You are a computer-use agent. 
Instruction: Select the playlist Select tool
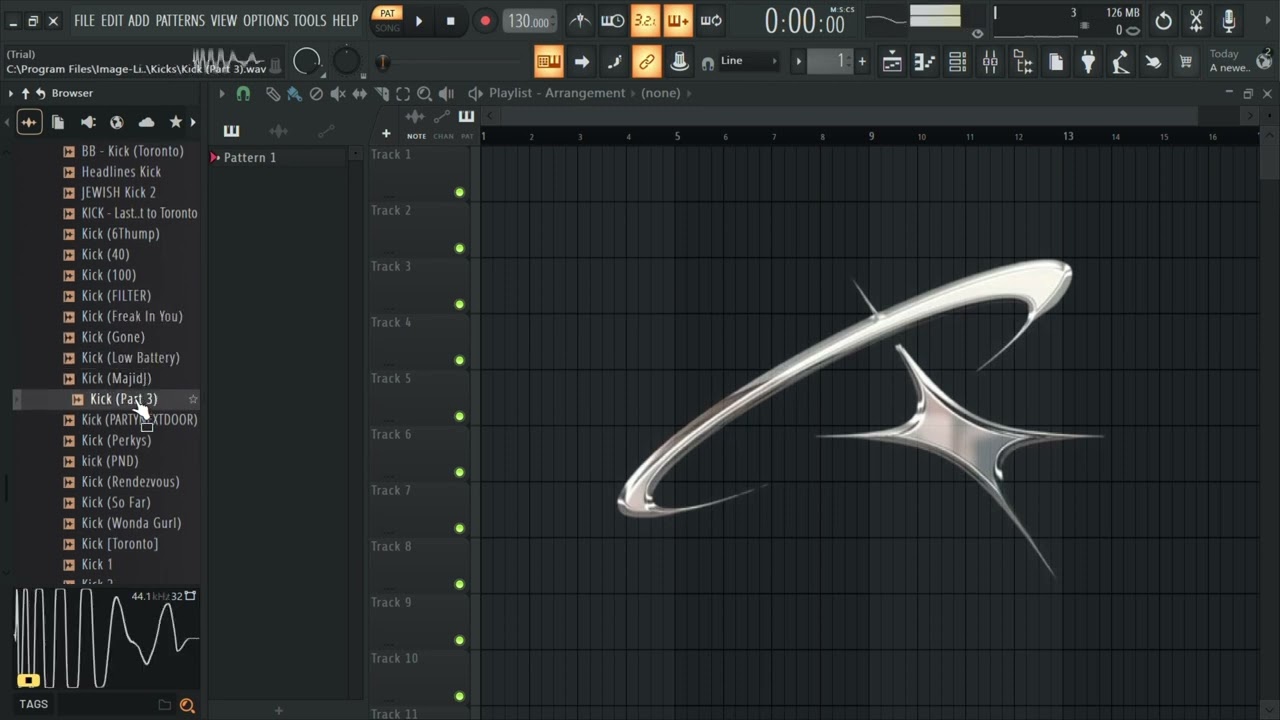tap(403, 93)
